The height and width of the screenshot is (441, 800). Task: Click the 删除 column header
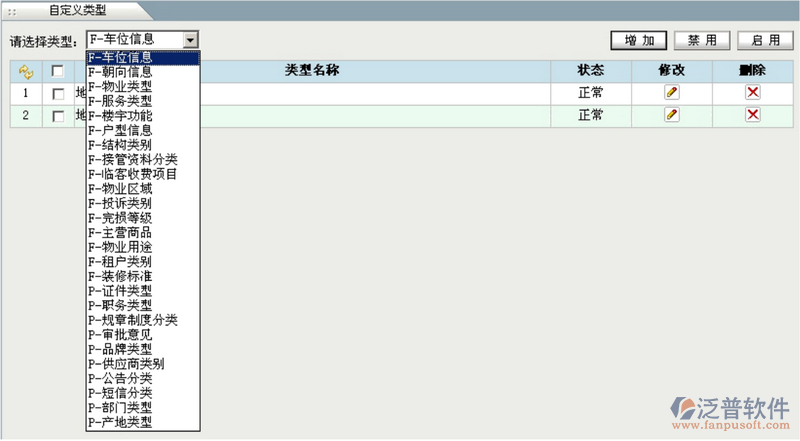point(753,70)
